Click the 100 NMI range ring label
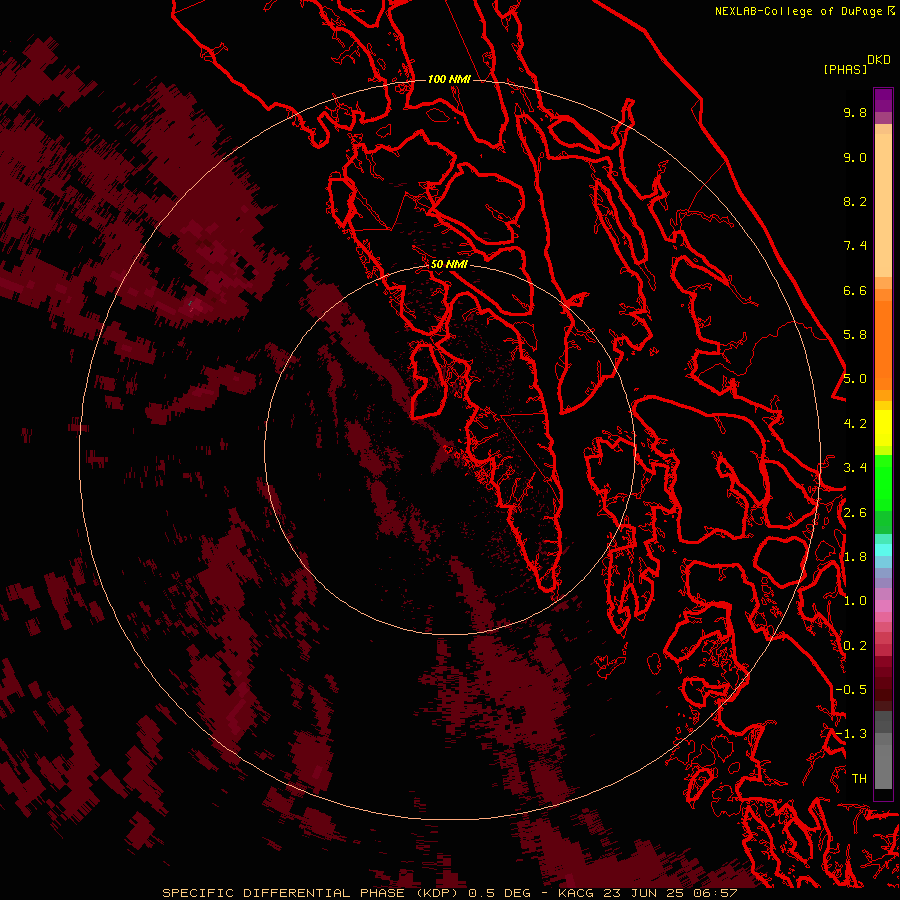Image resolution: width=900 pixels, height=900 pixels. pyautogui.click(x=449, y=79)
